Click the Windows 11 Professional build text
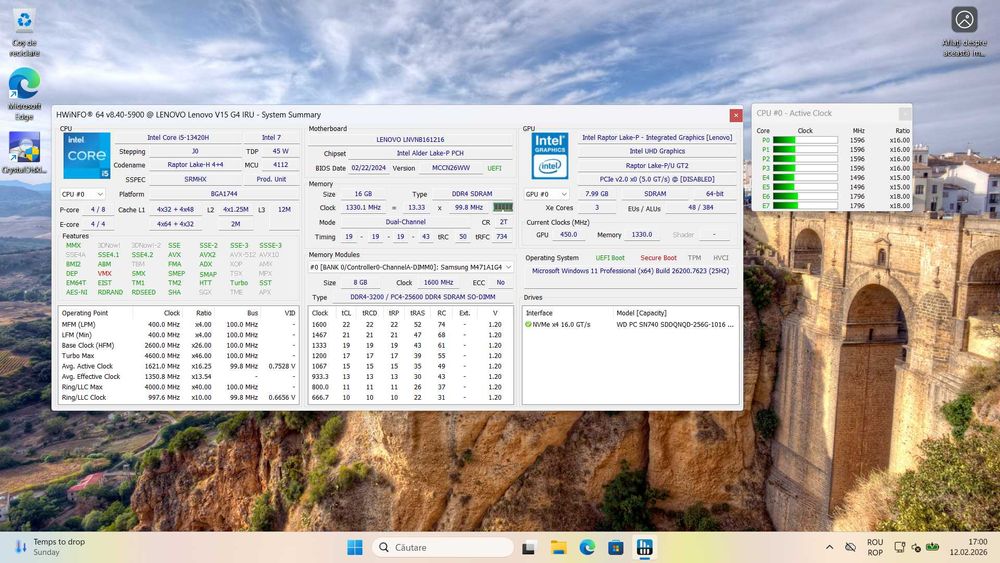This screenshot has width=1000, height=563. point(630,271)
